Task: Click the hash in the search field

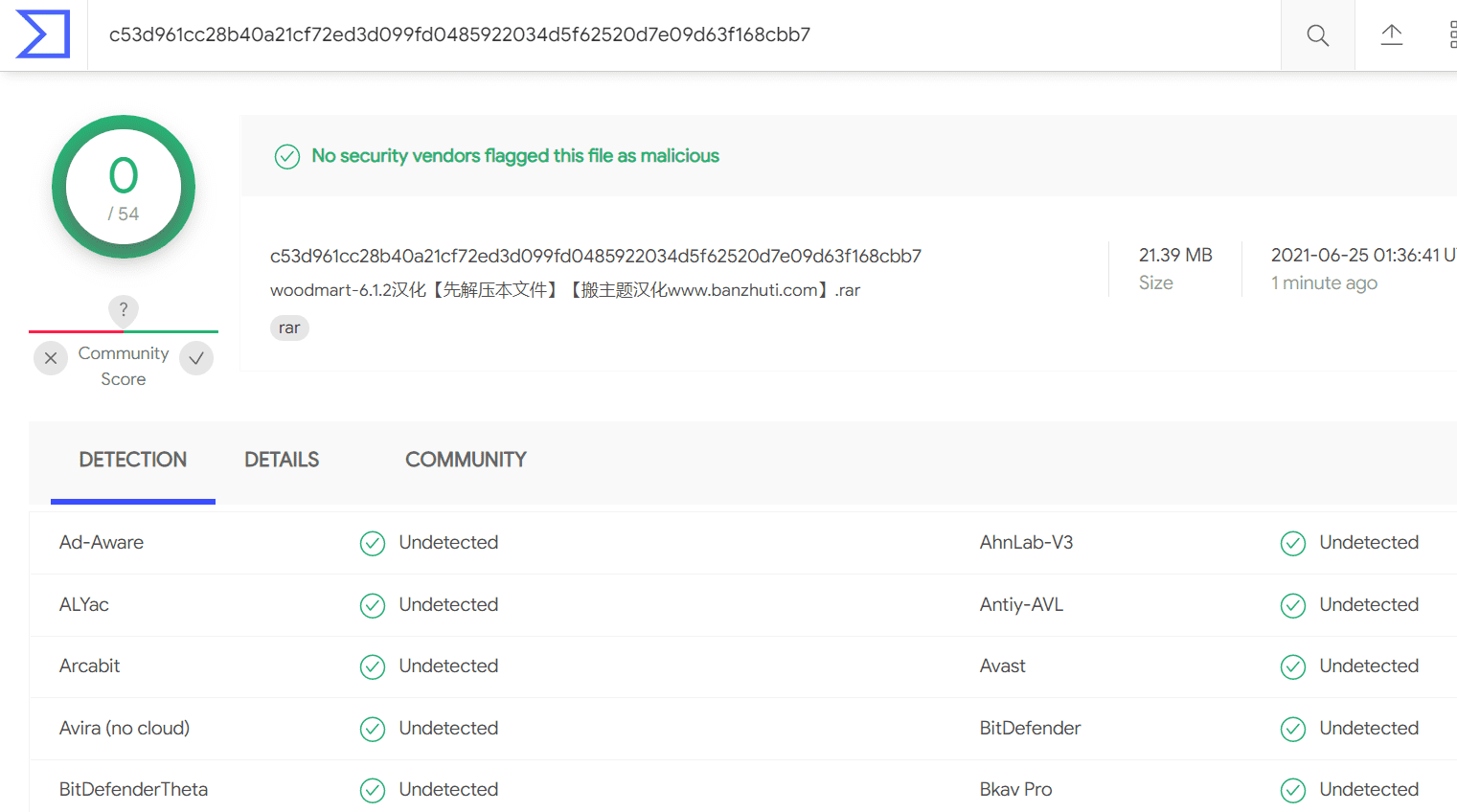Action: (460, 34)
